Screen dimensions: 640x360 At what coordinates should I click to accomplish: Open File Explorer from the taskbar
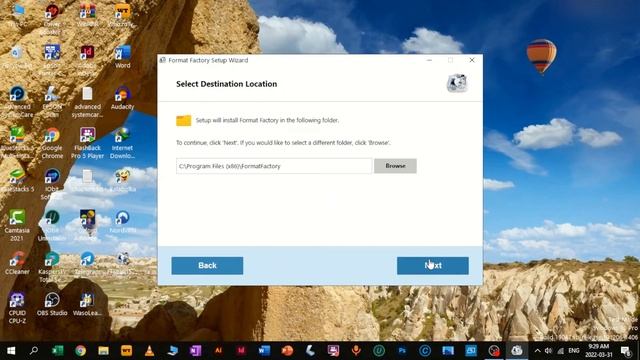click(103, 351)
